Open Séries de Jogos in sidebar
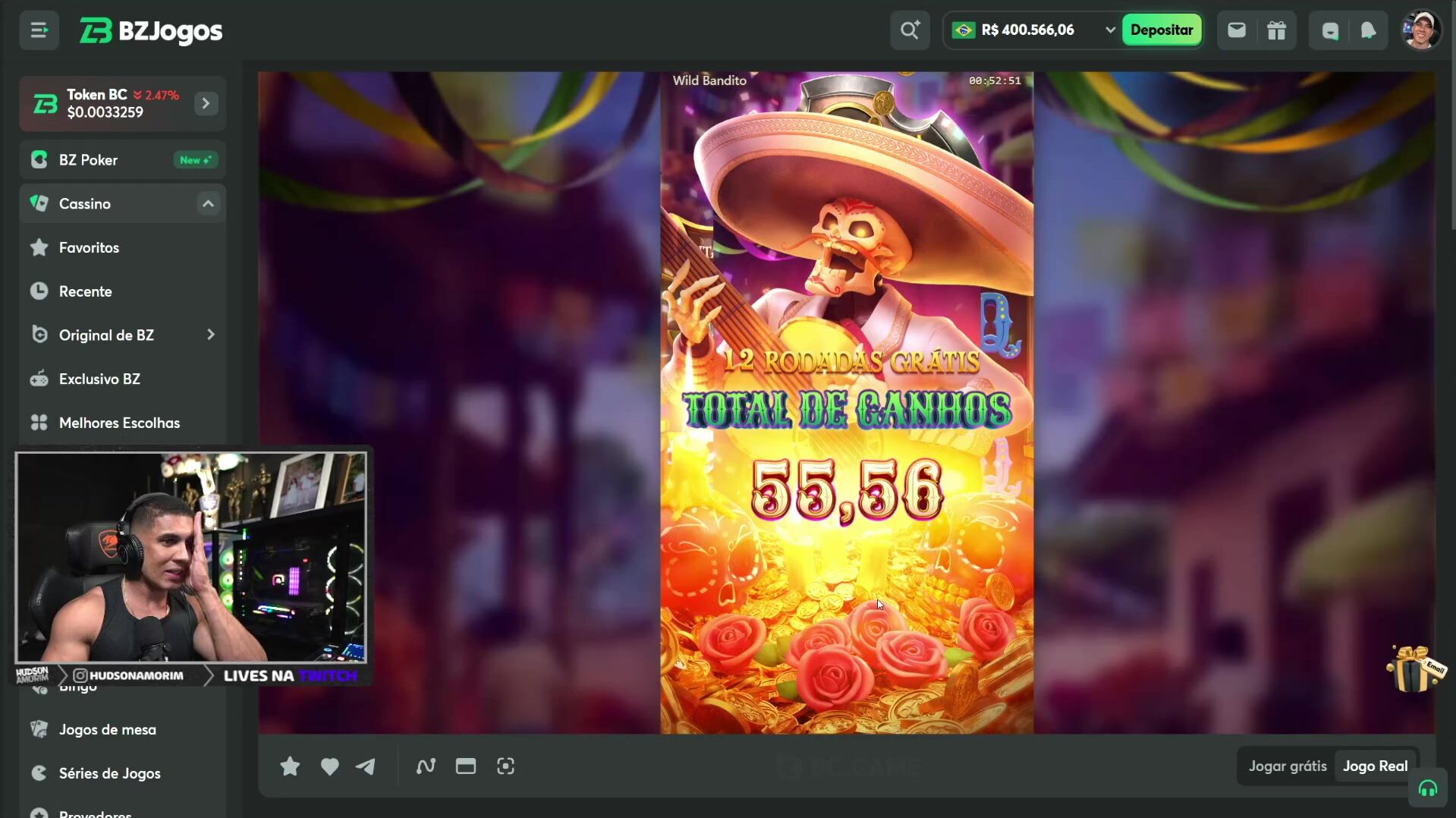 pos(123,773)
